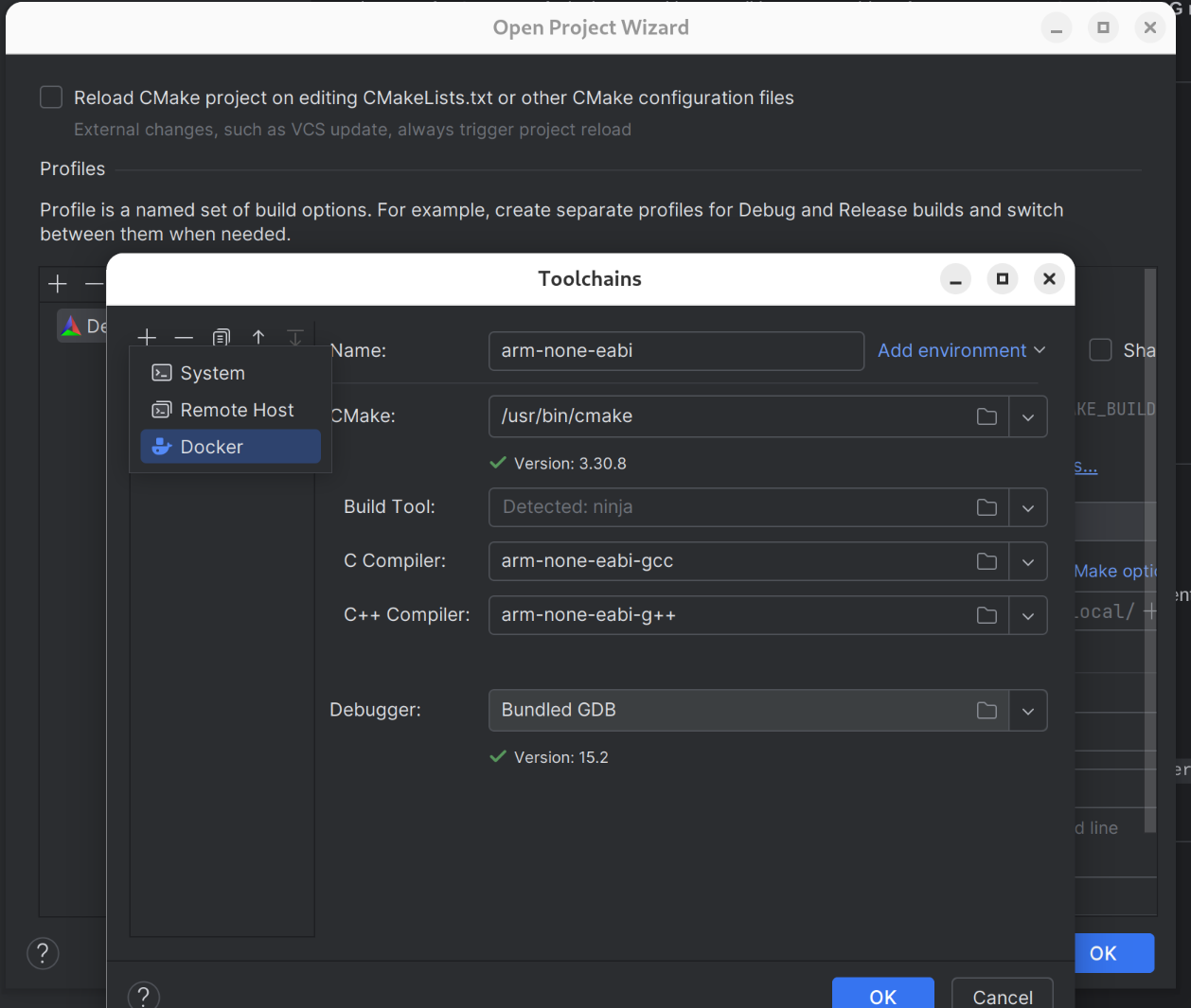Close the Open Project Wizard window

pos(1150,28)
